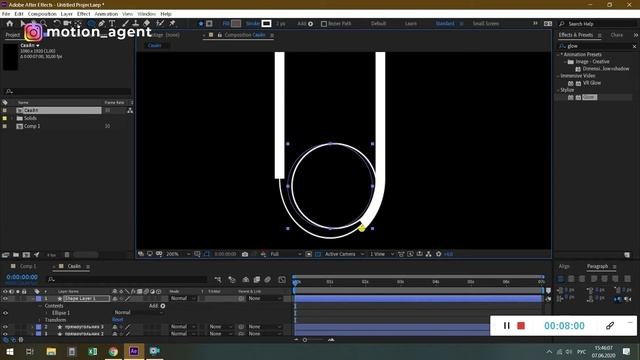Click the Fill color swatch
640x360 pixels.
pos(236,24)
